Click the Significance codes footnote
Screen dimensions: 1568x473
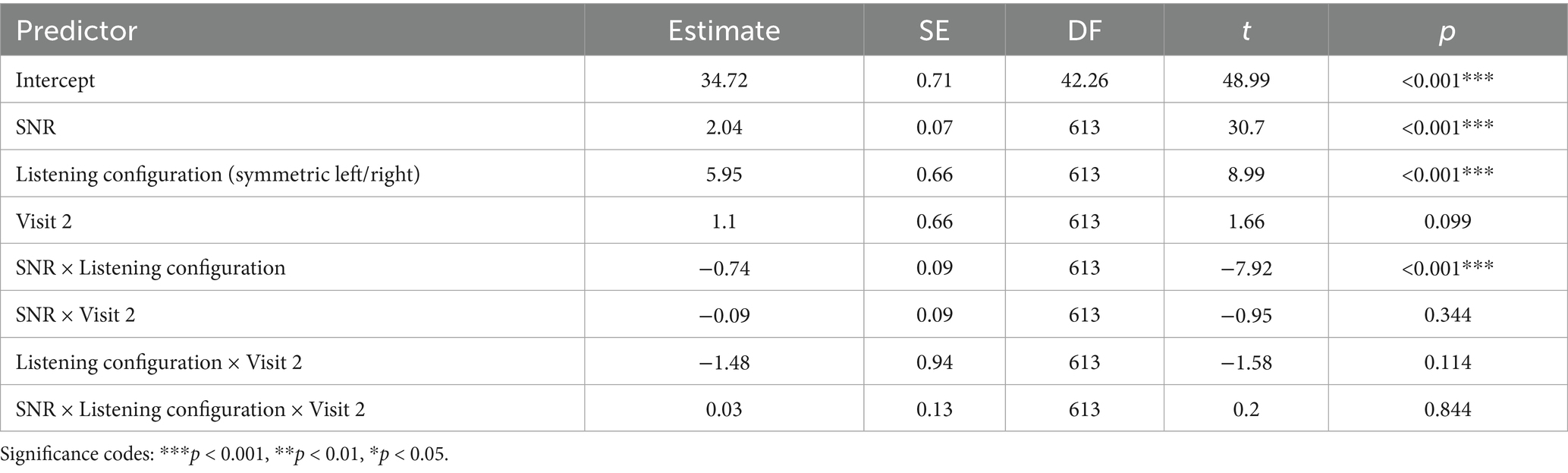coord(225,455)
